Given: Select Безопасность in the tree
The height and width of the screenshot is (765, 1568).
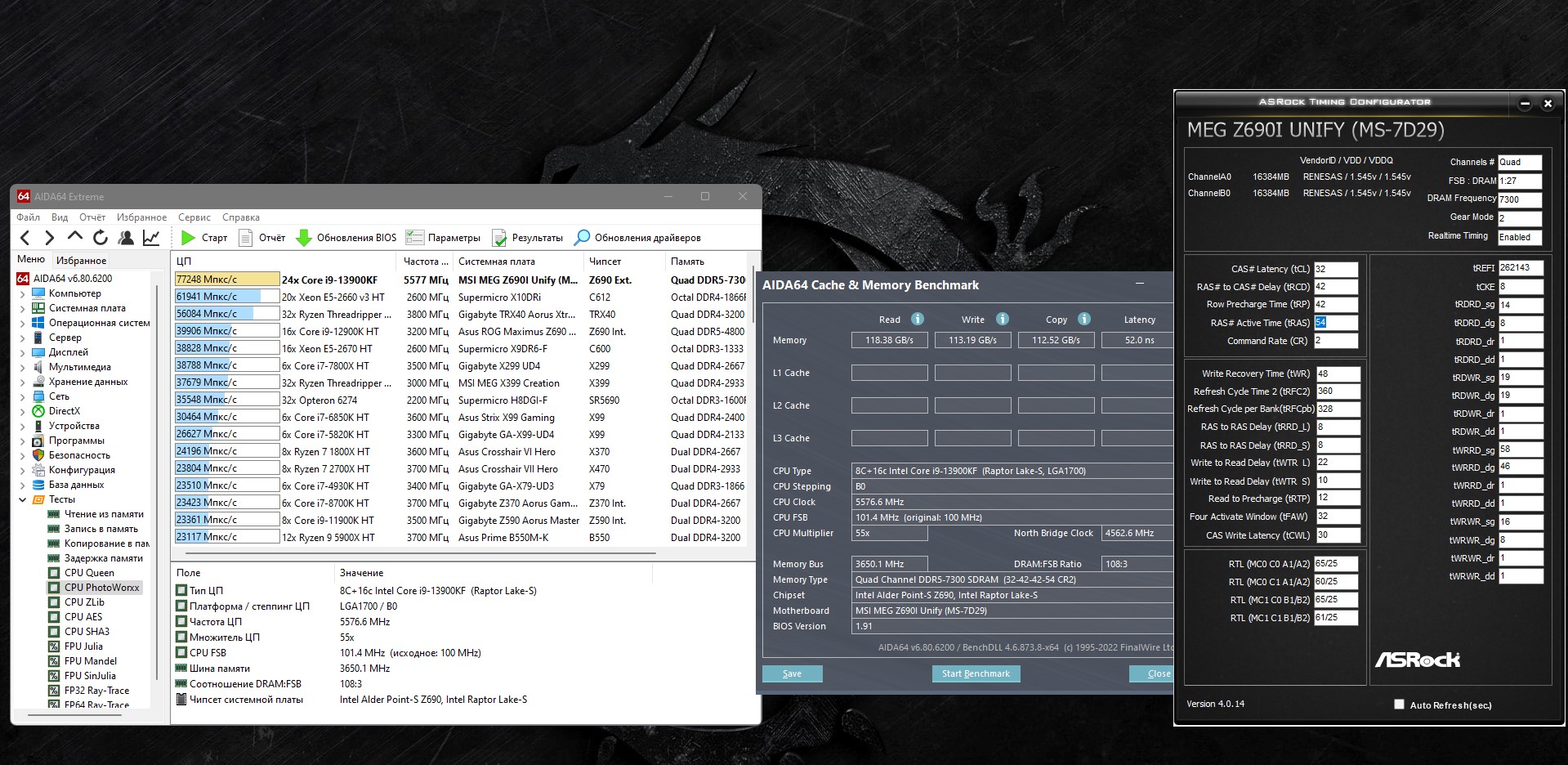Looking at the screenshot, I should point(79,455).
